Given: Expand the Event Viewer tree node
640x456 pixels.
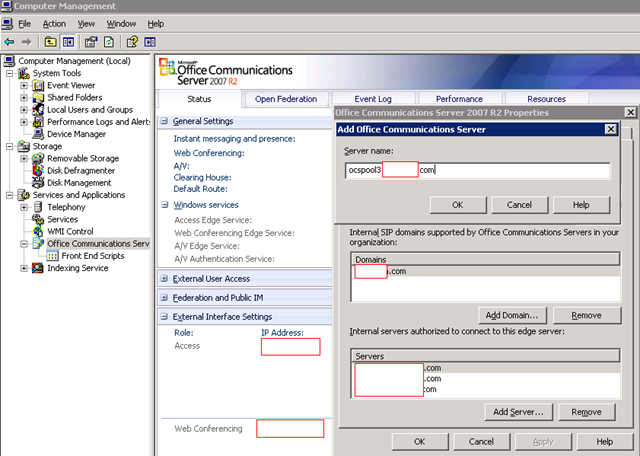Looking at the screenshot, I should click(x=25, y=85).
